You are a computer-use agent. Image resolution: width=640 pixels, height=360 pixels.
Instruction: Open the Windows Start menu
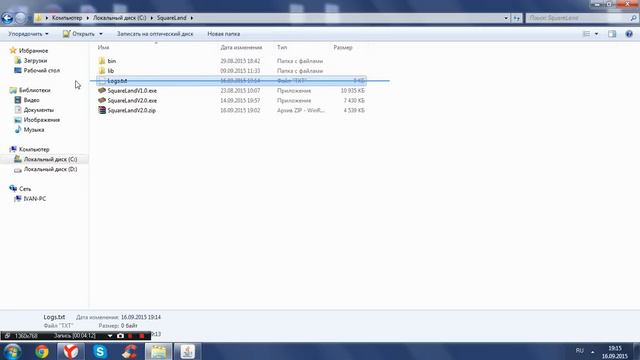tap(12, 351)
